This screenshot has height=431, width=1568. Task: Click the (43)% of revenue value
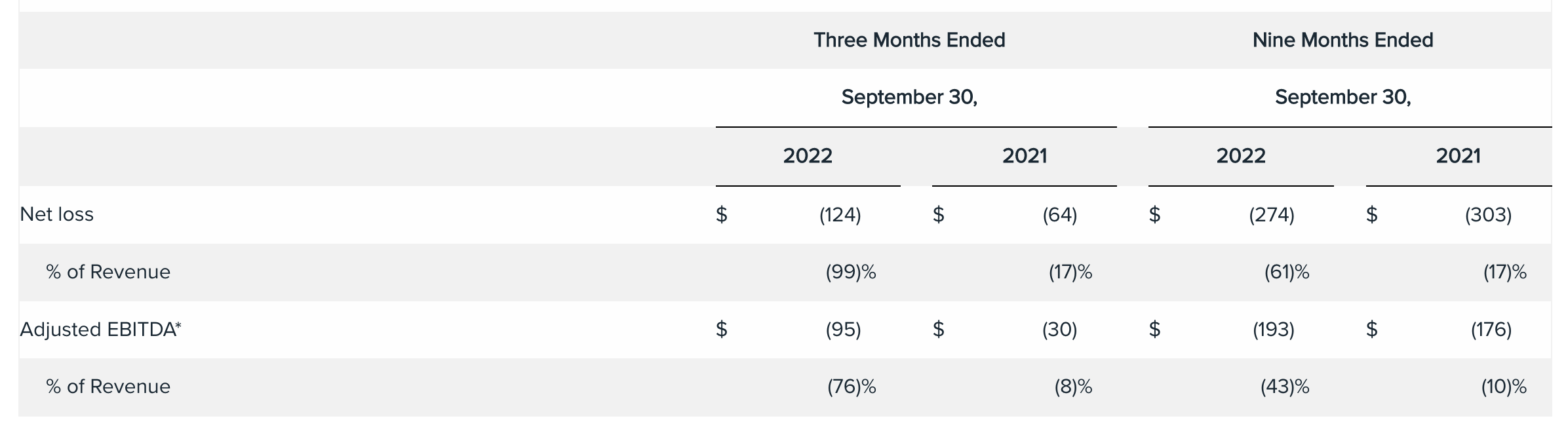point(1284,387)
